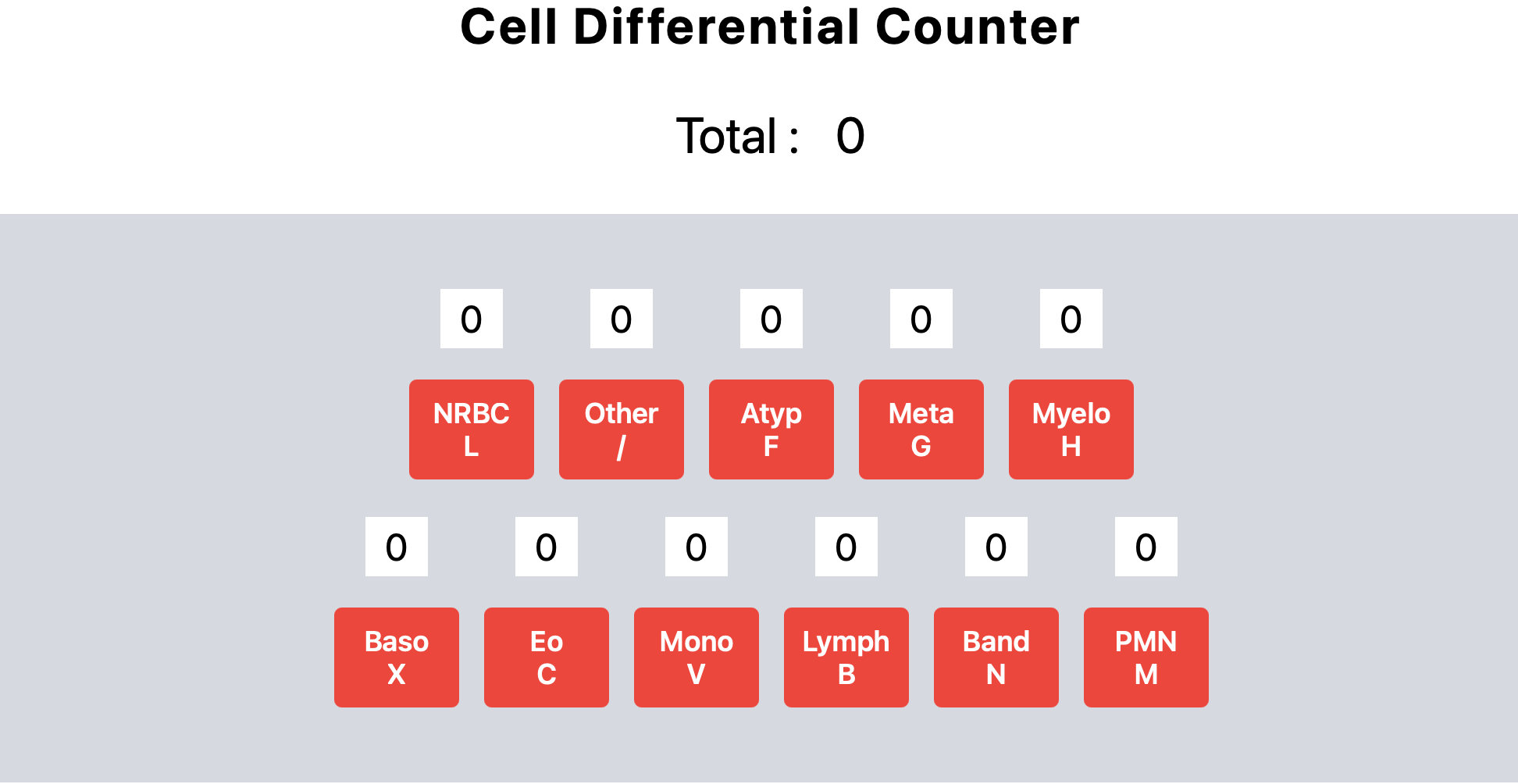Count a Meta G cell

(x=921, y=429)
